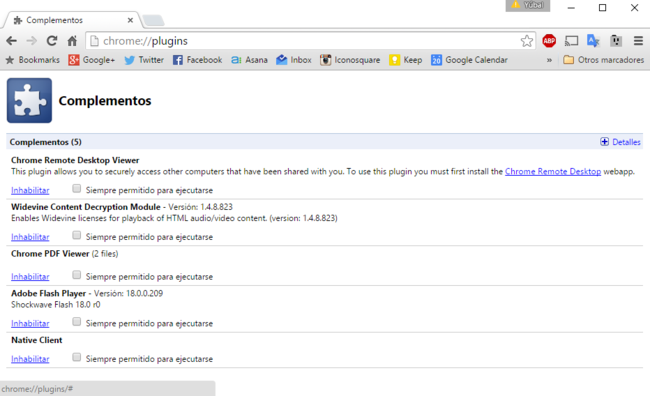Click the Native Client plugin name
The width and height of the screenshot is (650, 396).
[x=36, y=340]
